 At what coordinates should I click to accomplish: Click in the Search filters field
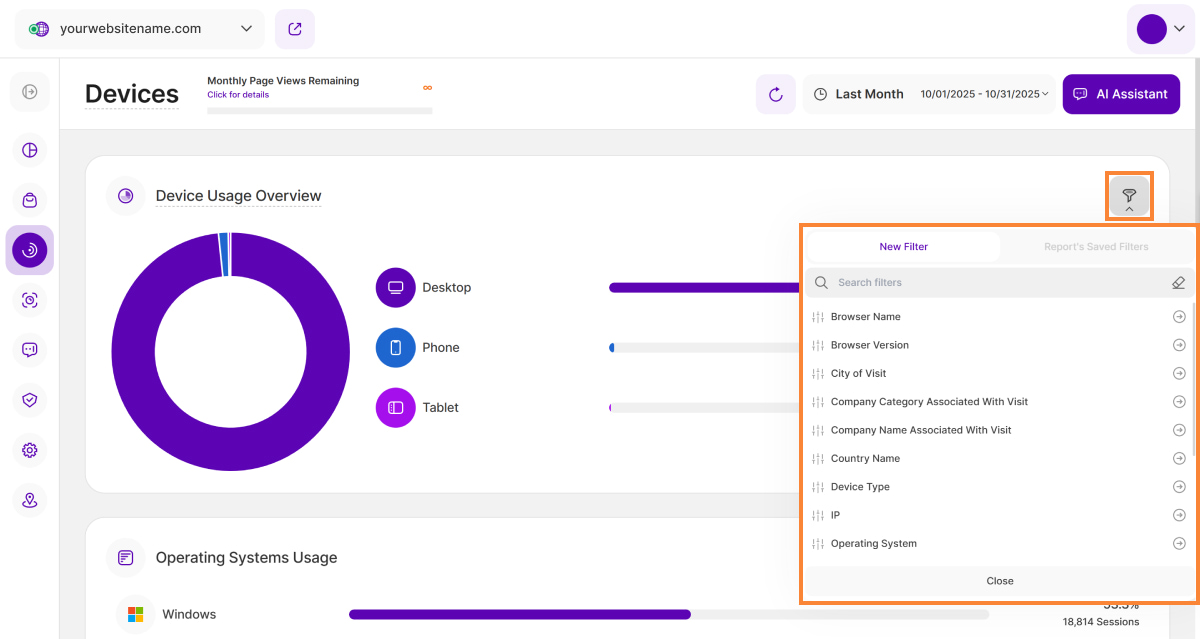pos(990,283)
